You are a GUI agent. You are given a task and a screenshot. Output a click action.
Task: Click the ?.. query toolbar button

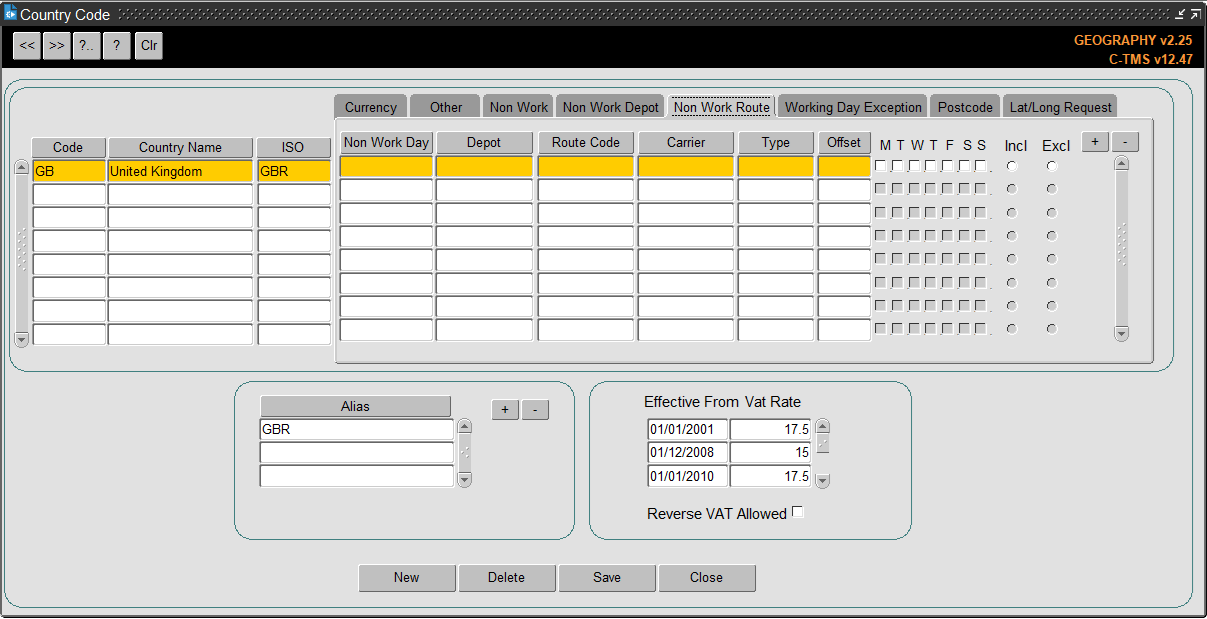[x=87, y=46]
